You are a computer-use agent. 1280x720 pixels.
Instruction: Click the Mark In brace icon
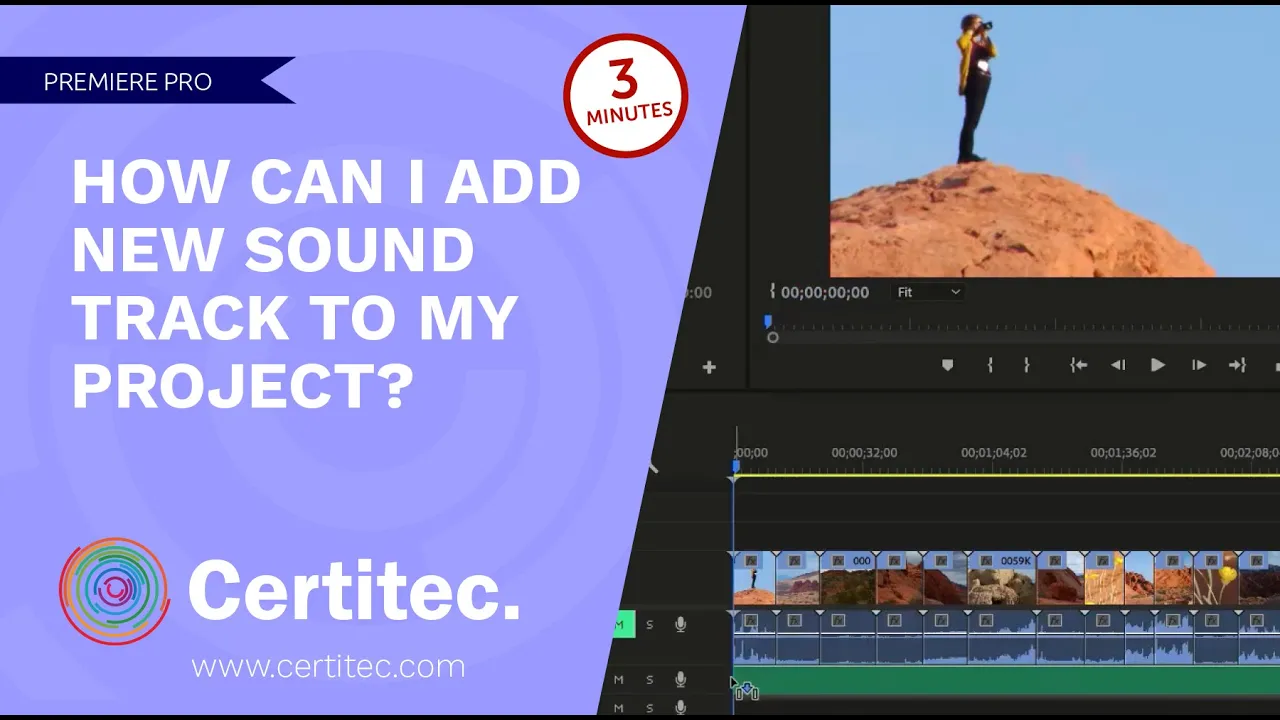click(990, 366)
